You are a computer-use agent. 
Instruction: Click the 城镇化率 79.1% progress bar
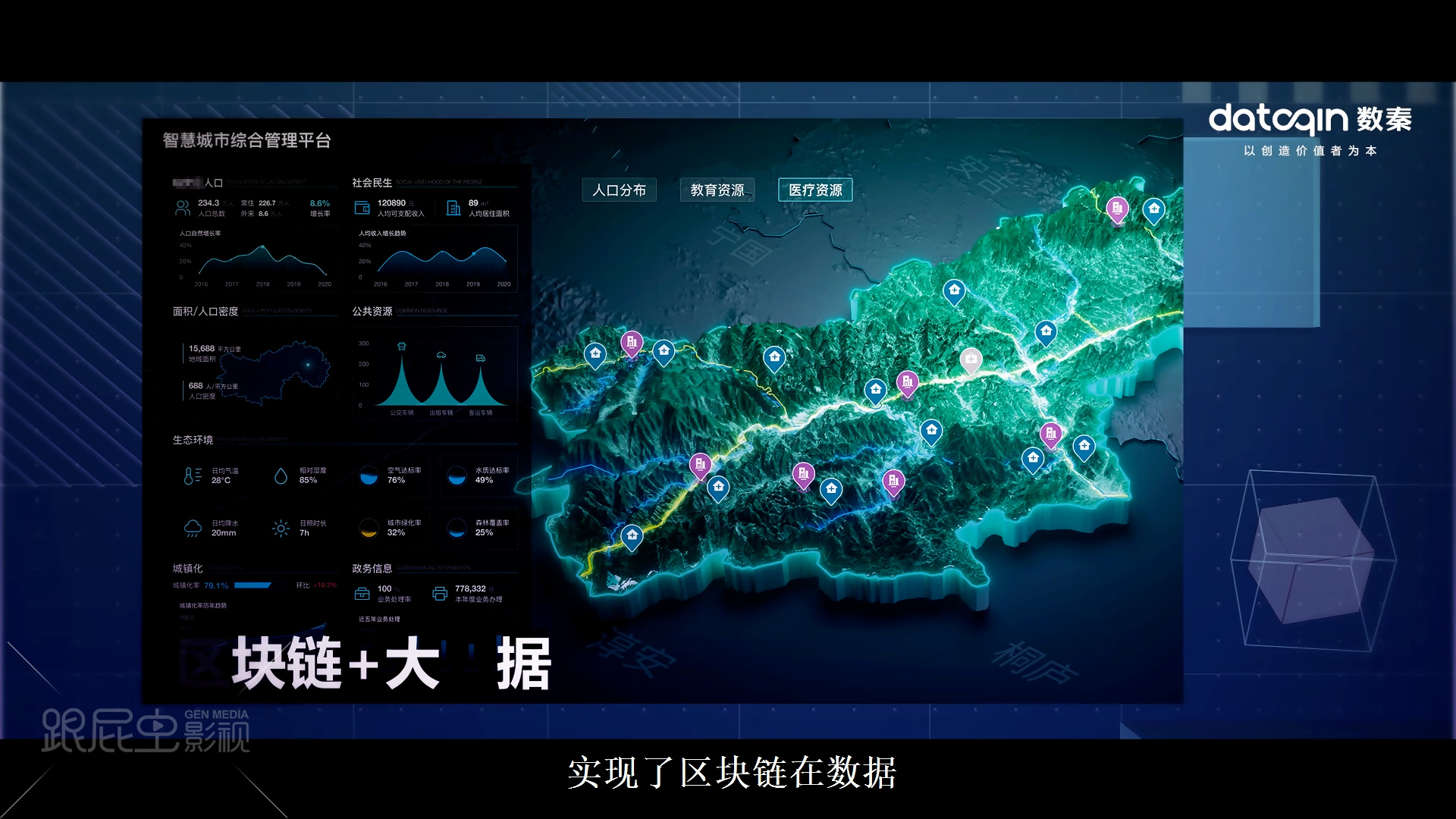pyautogui.click(x=253, y=585)
